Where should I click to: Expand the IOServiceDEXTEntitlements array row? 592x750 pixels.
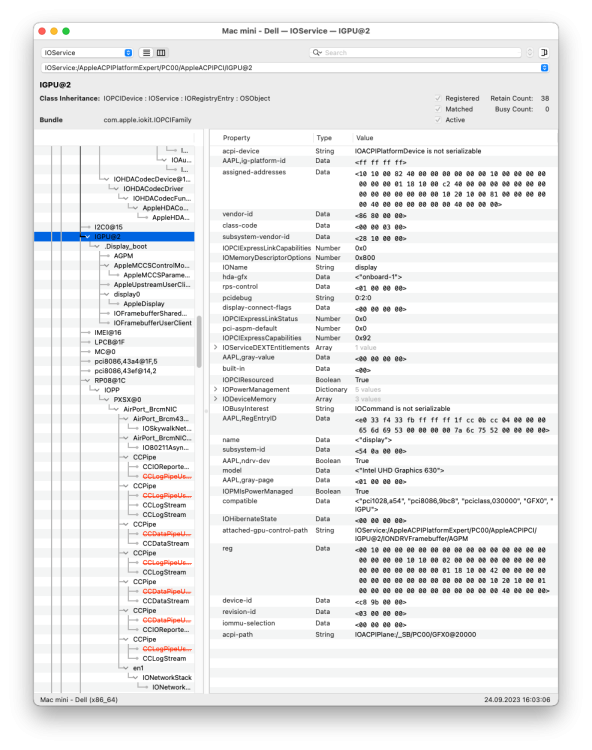tap(216, 347)
